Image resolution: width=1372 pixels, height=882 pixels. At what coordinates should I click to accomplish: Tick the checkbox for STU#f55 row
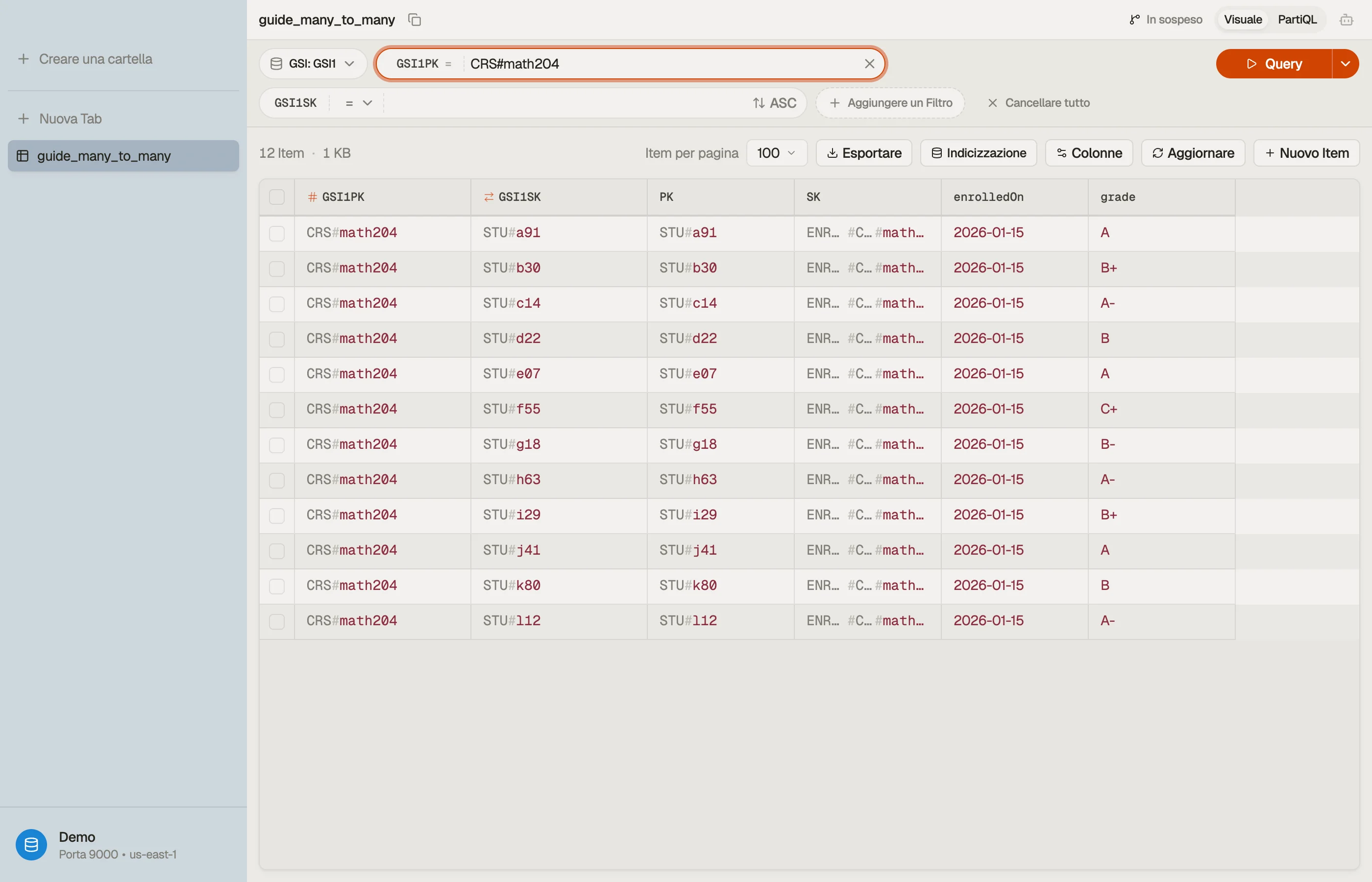[276, 410]
